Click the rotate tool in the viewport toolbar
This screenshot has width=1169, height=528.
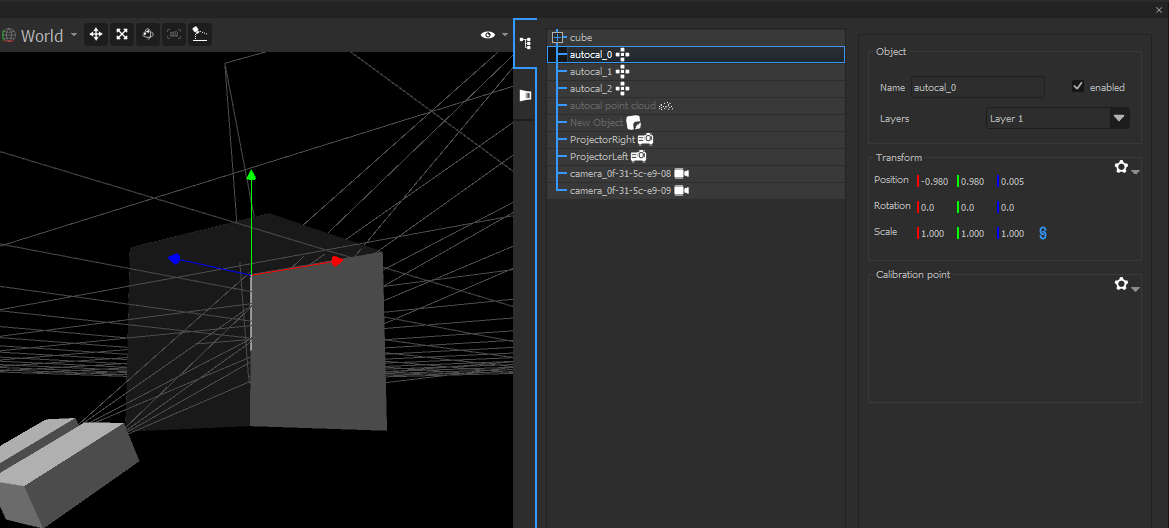[148, 35]
